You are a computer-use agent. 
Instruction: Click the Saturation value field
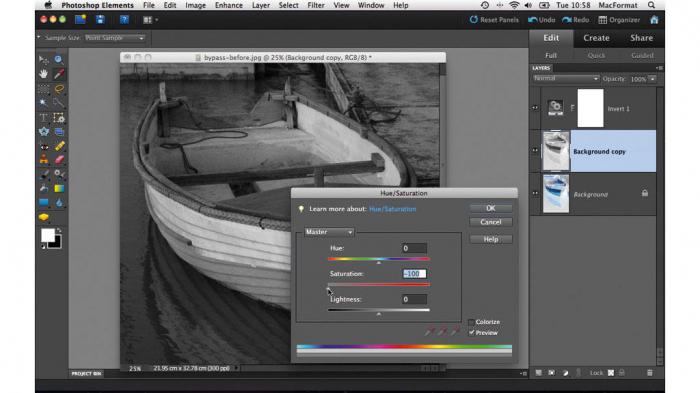[x=414, y=274]
